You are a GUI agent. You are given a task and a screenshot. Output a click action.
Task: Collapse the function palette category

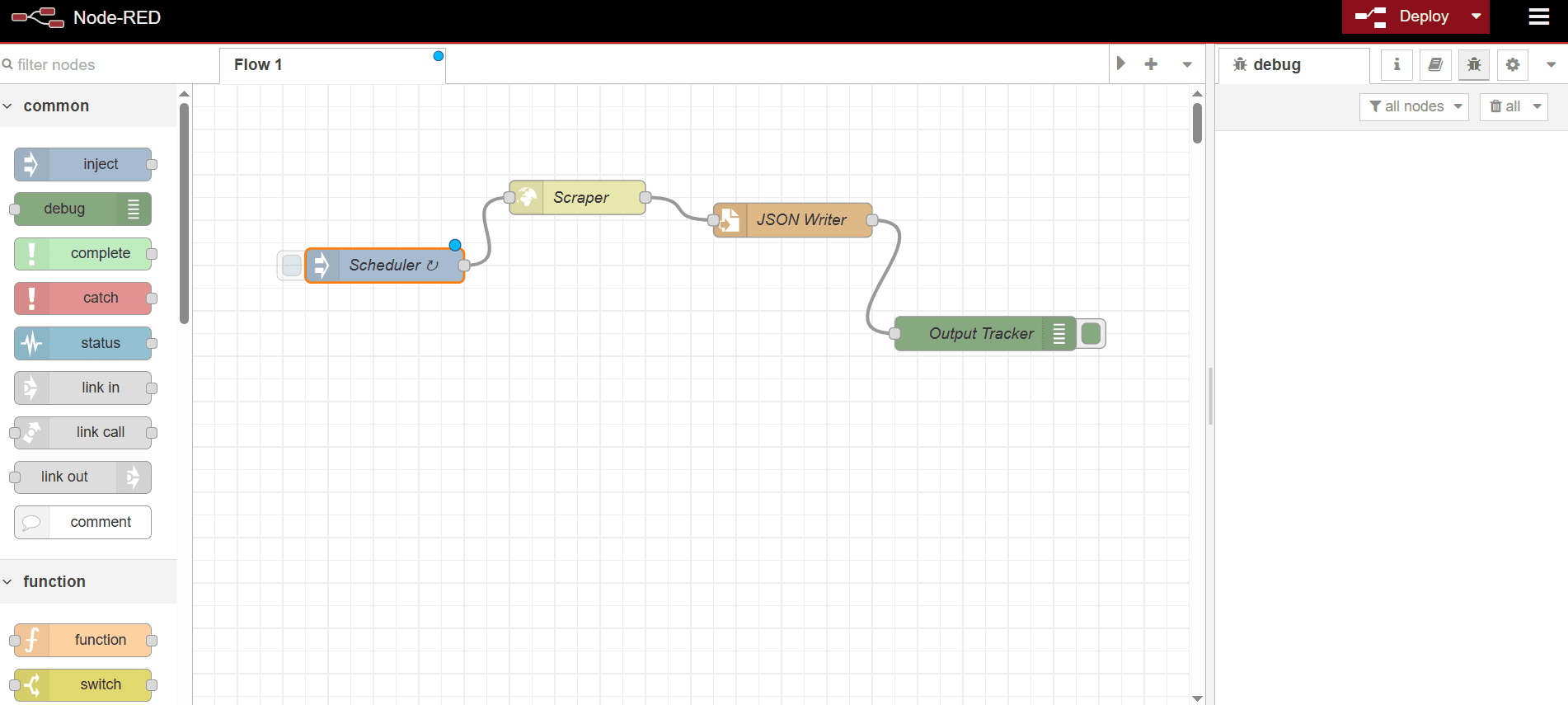pyautogui.click(x=88, y=581)
